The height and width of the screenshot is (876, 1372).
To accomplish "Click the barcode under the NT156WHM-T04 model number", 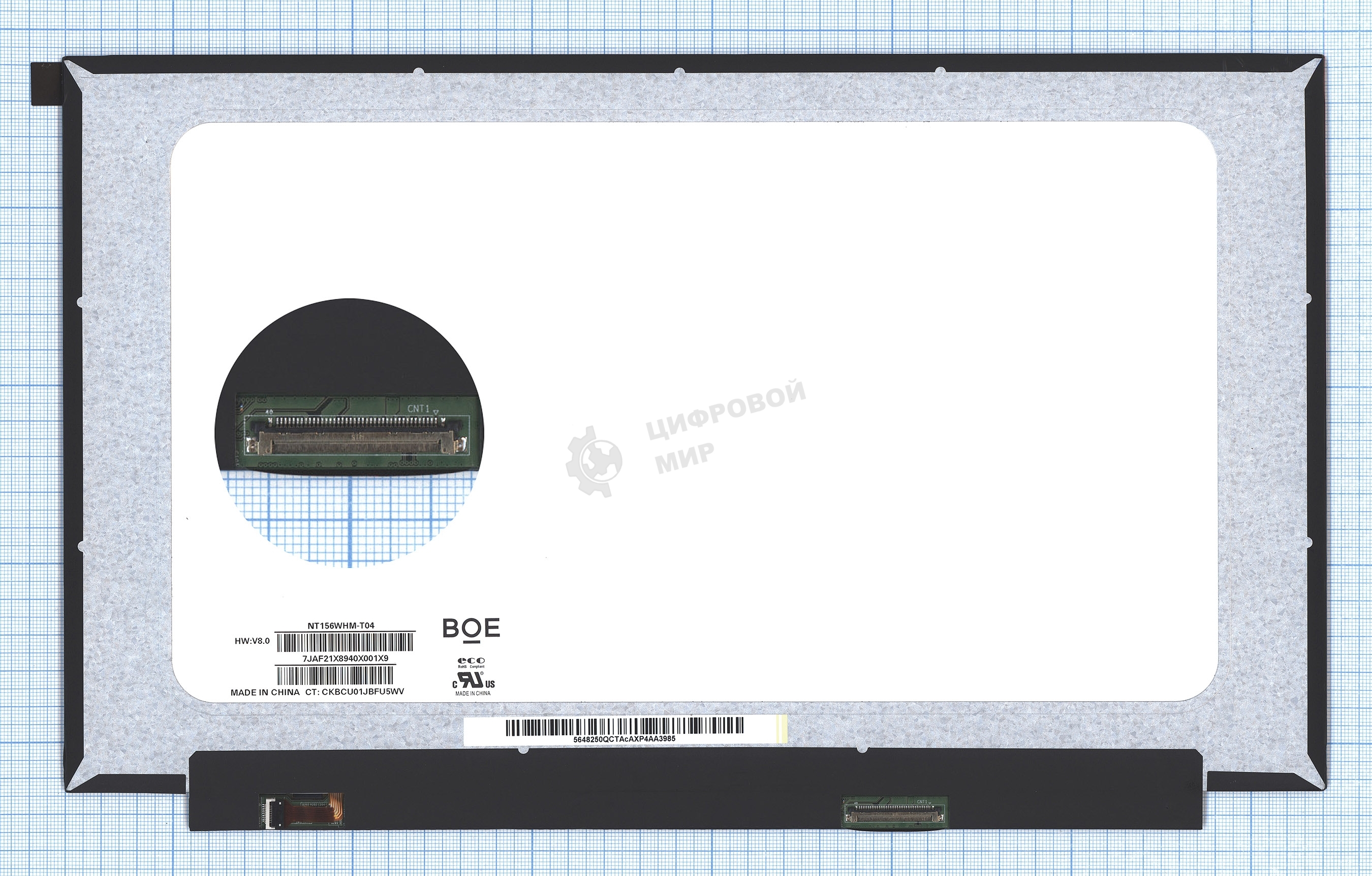I will pos(345,643).
